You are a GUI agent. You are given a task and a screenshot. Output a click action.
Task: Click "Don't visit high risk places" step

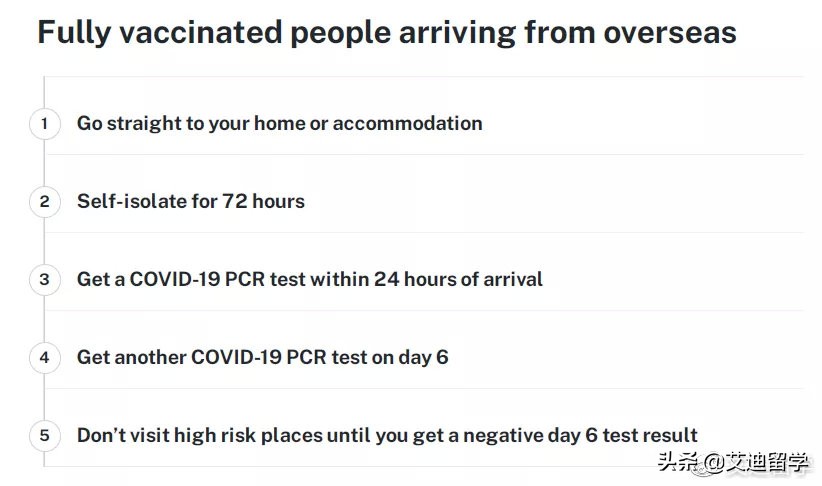[x=387, y=435]
